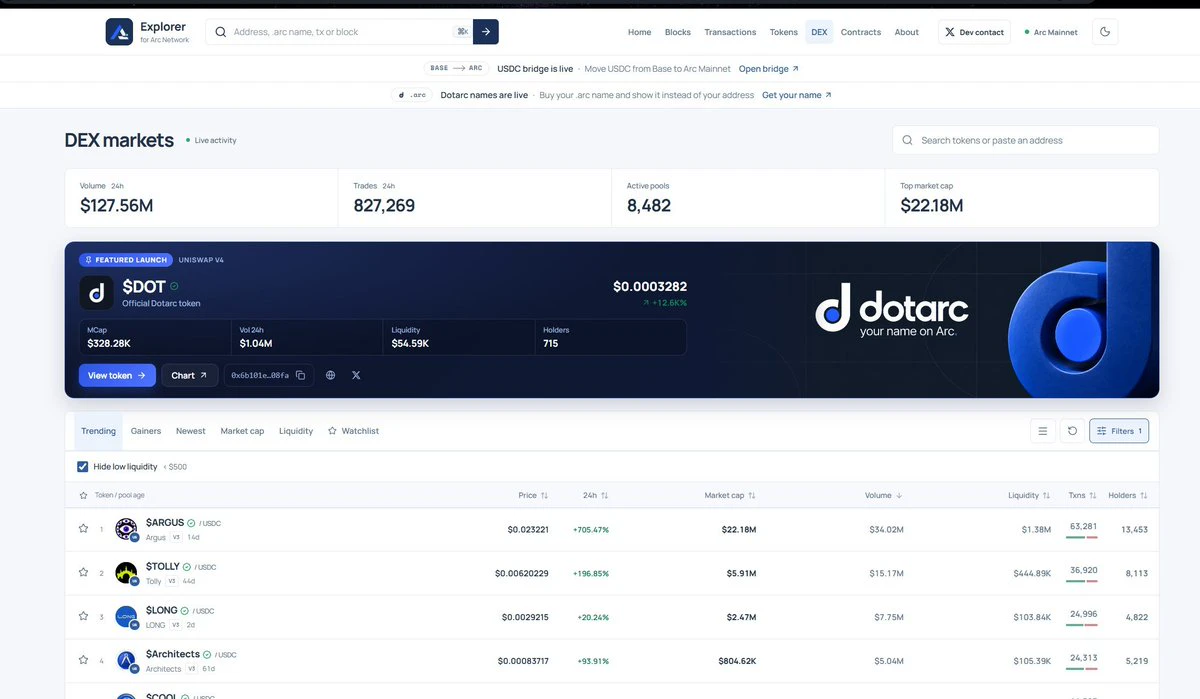This screenshot has height=699, width=1200.
Task: Switch to the Newest tab
Action: coord(191,431)
